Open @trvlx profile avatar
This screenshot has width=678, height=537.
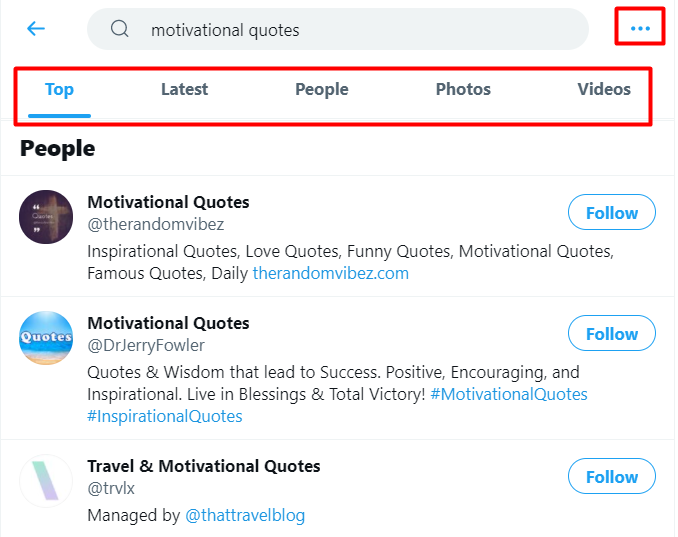[x=46, y=481]
